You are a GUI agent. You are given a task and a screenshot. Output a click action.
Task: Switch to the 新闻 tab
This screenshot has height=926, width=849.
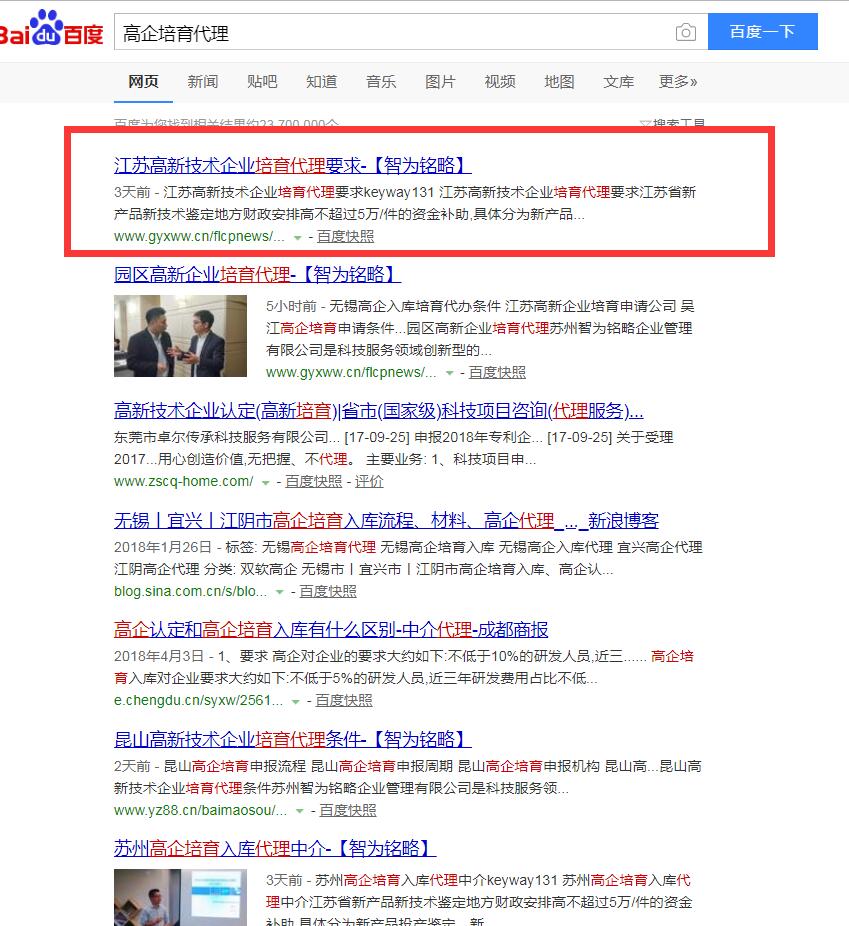202,82
